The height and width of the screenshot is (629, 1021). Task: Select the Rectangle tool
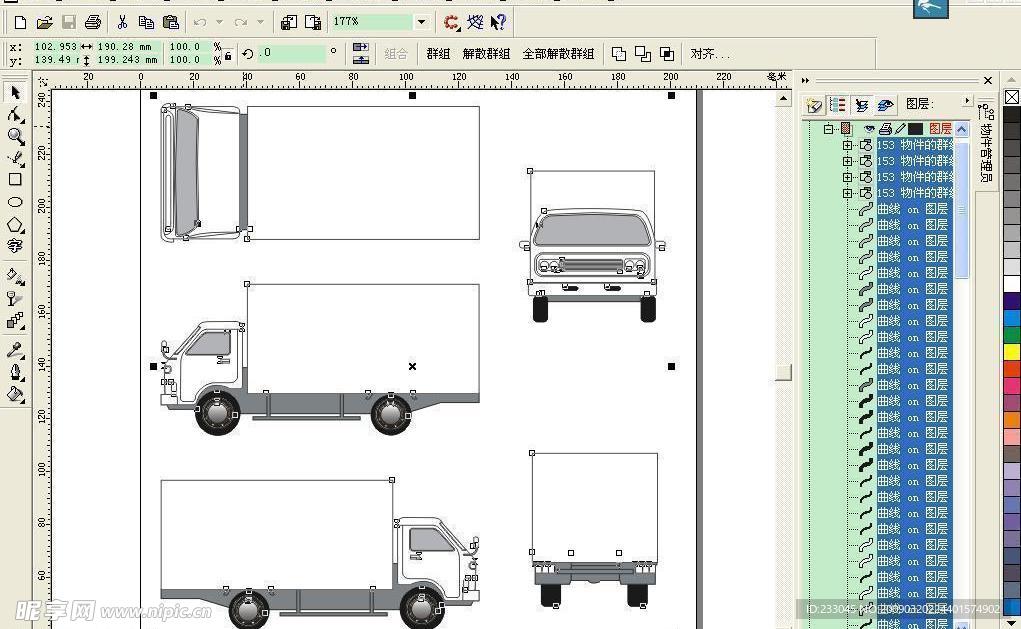15,179
